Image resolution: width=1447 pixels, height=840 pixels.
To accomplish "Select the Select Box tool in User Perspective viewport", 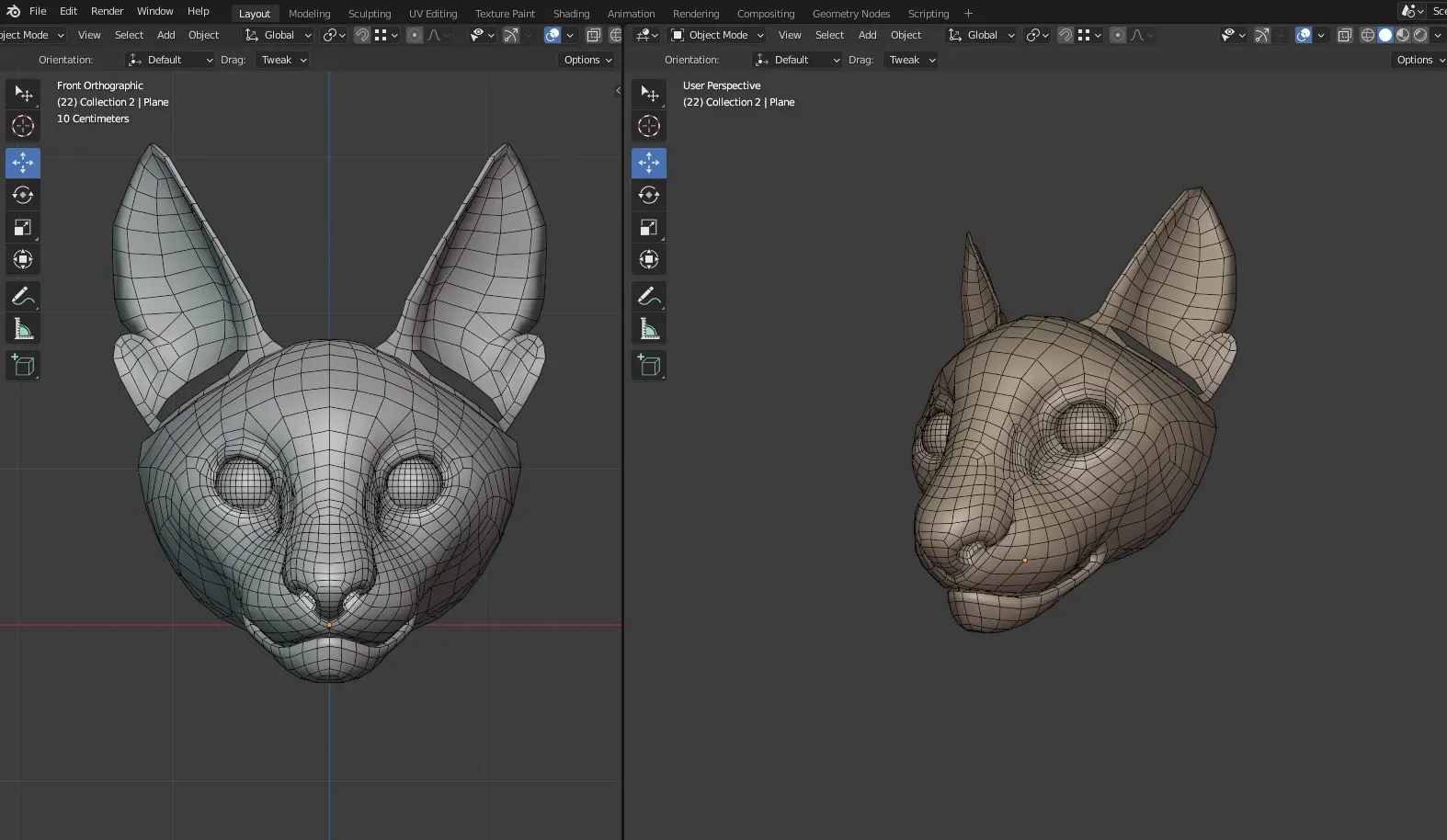I will coord(649,94).
